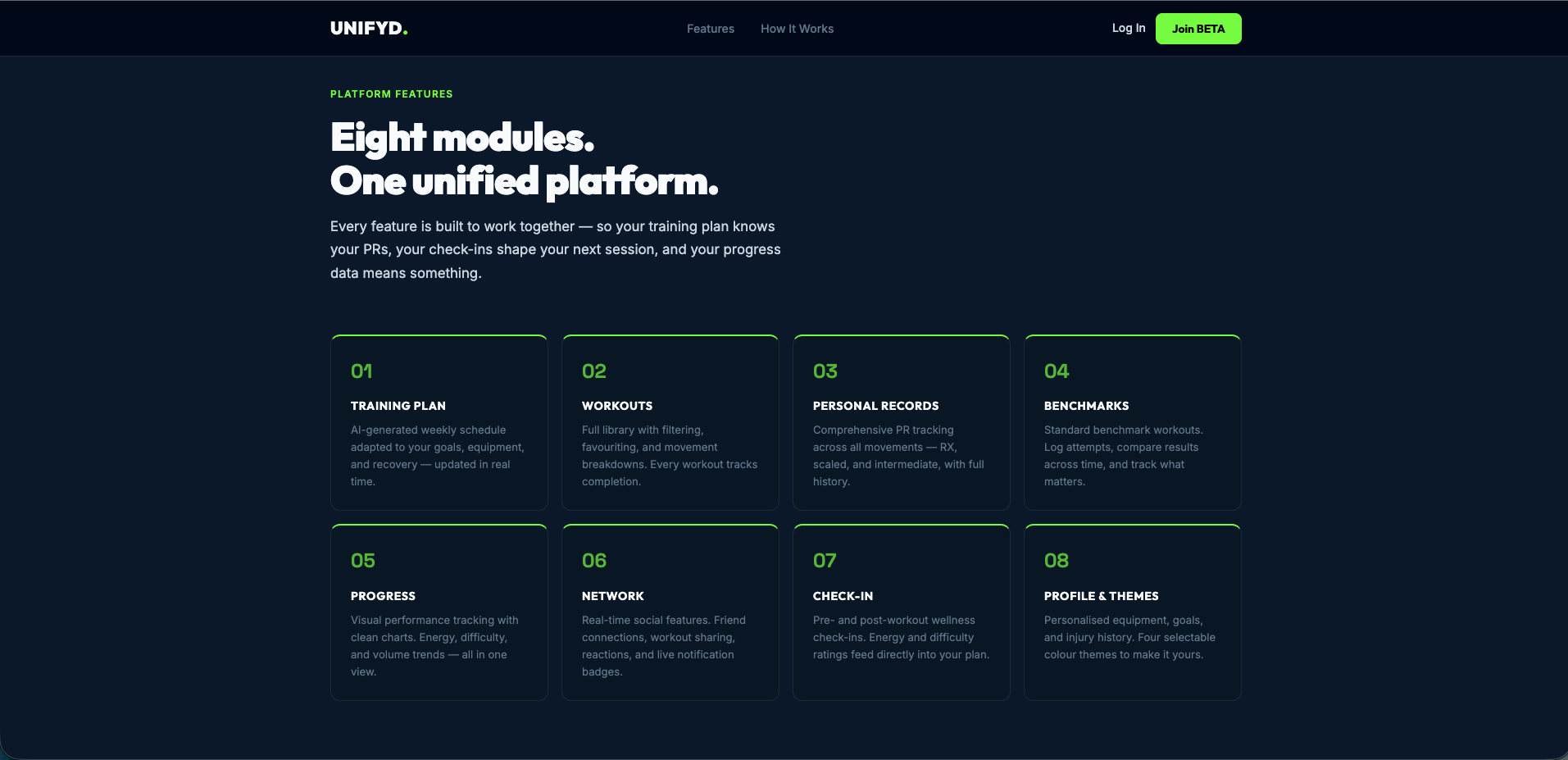This screenshot has width=1568, height=760.
Task: Open the How It Works nav link
Action: click(797, 29)
